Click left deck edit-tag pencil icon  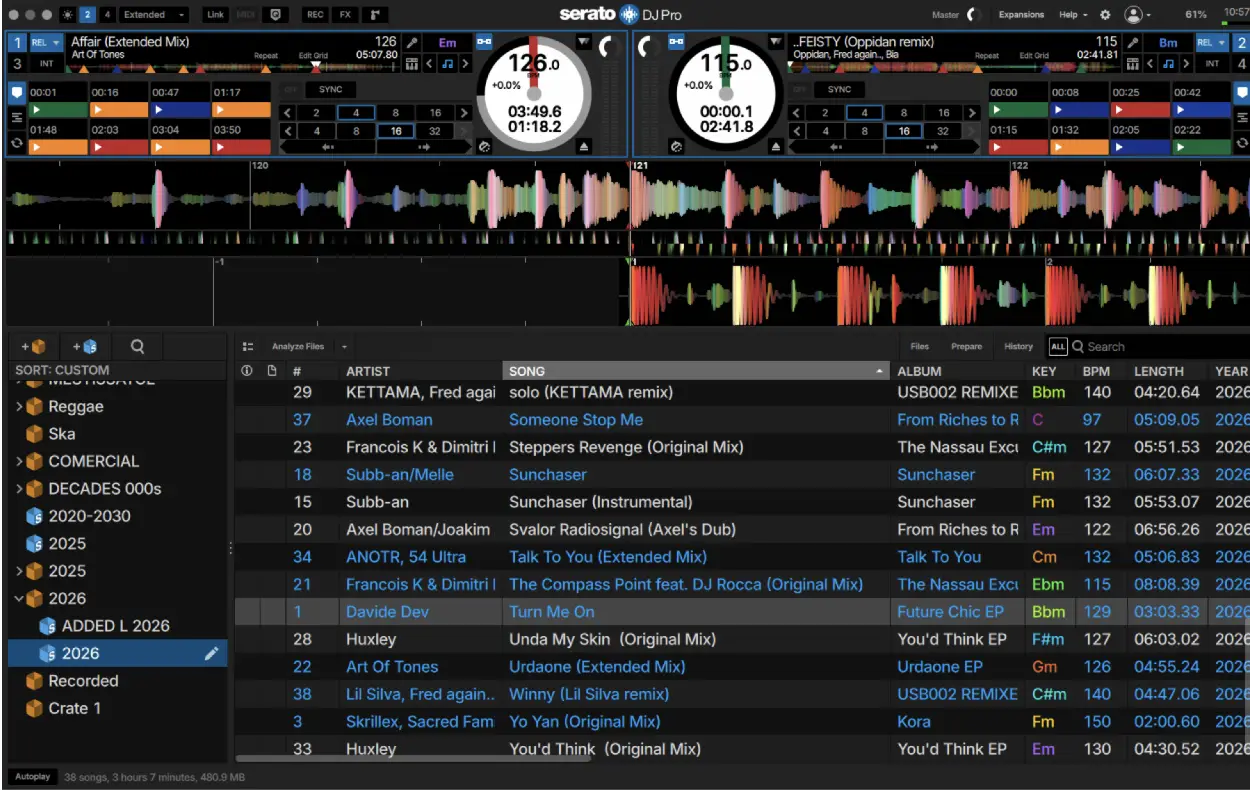click(411, 43)
